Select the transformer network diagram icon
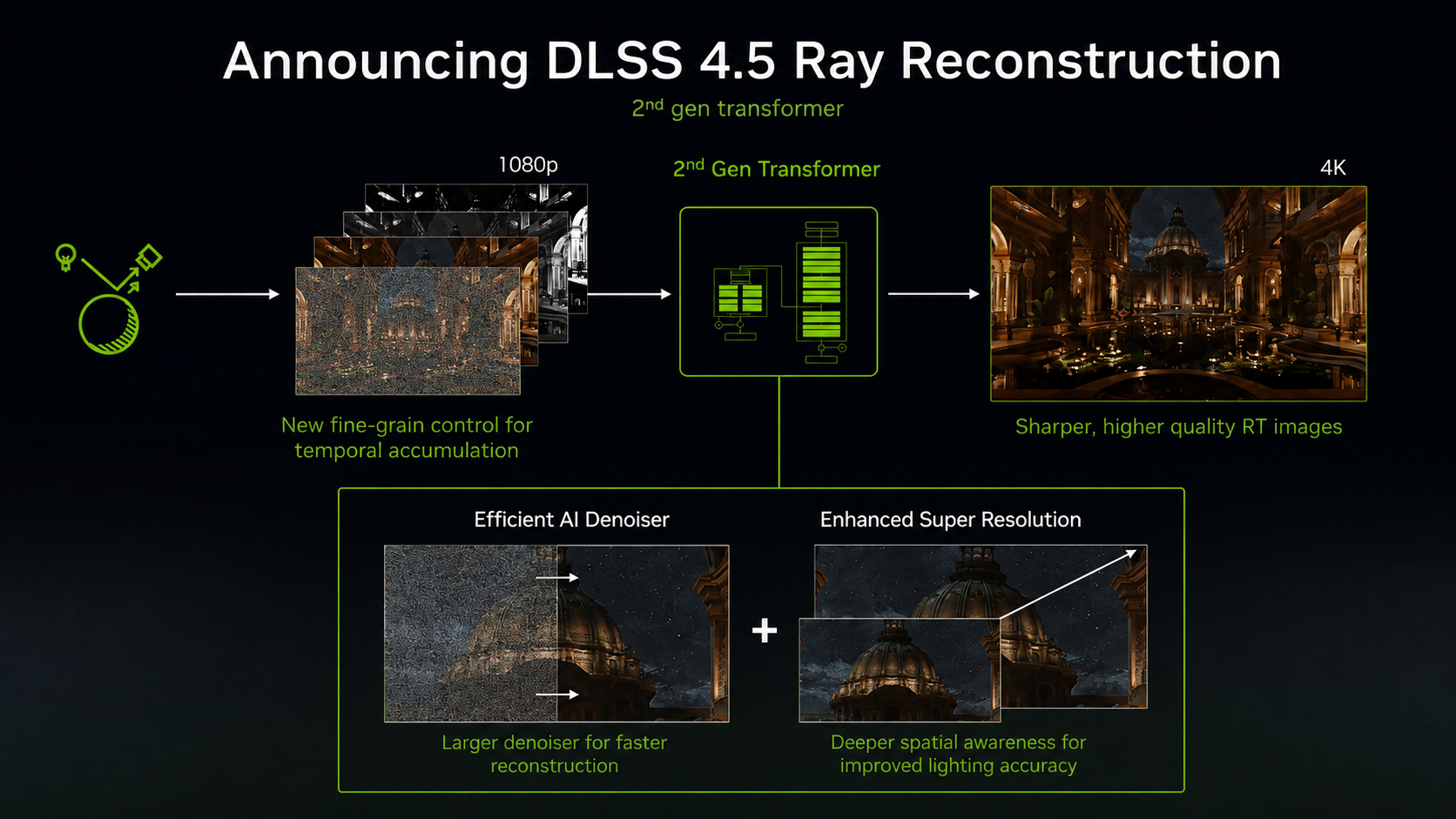Screen dimensions: 1456x819 tap(779, 292)
